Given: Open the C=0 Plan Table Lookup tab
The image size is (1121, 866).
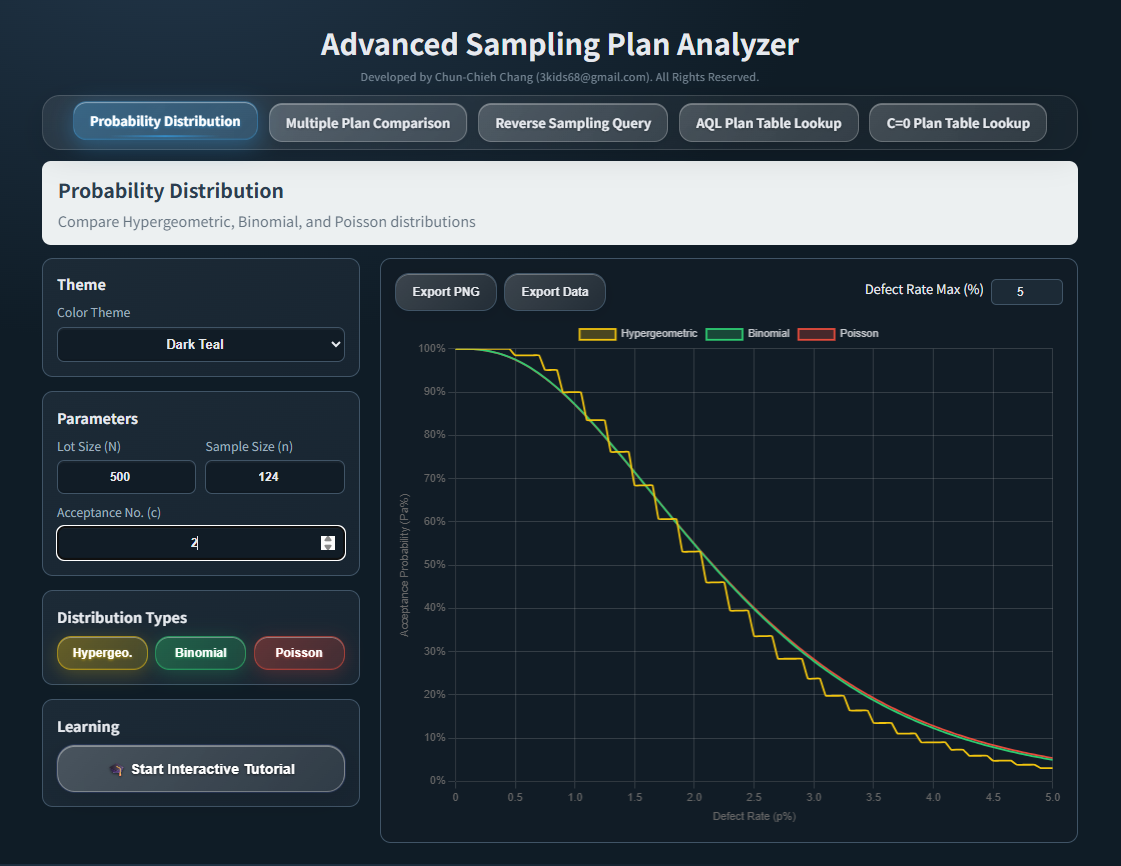Looking at the screenshot, I should point(957,122).
